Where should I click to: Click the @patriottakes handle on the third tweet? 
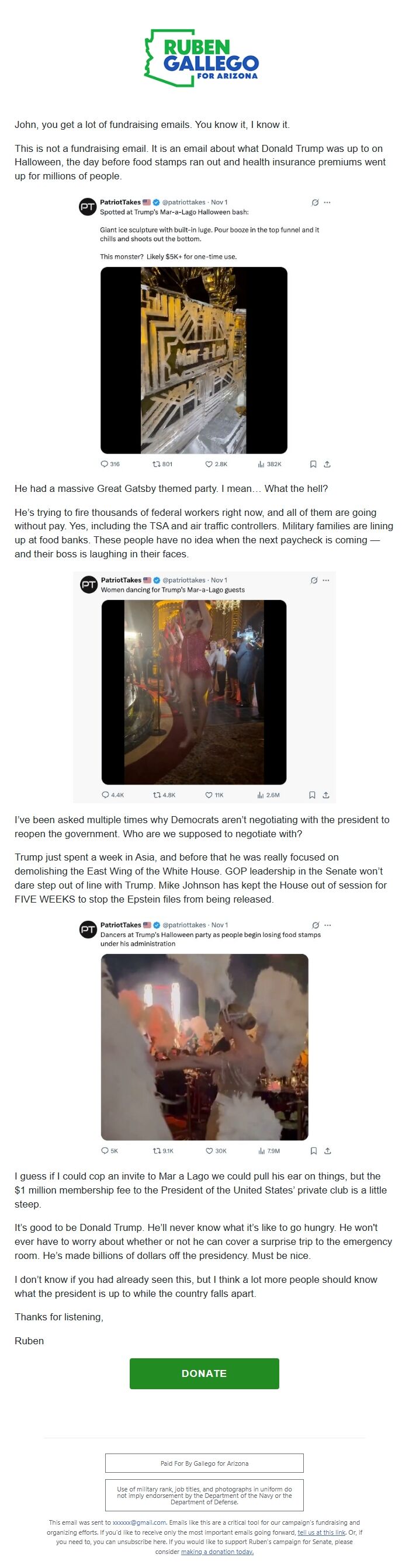[184, 925]
